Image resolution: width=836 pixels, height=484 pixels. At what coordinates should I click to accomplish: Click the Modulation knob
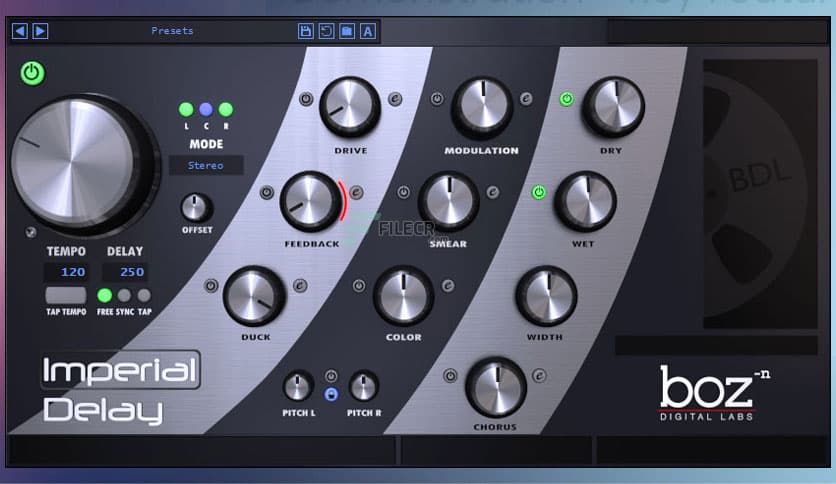482,108
